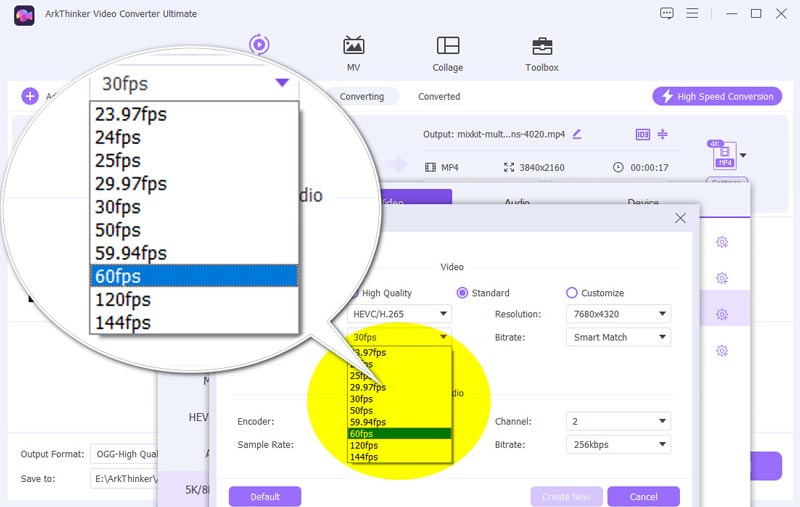Click the High Speed Conversion button
The image size is (800, 507).
(x=717, y=96)
